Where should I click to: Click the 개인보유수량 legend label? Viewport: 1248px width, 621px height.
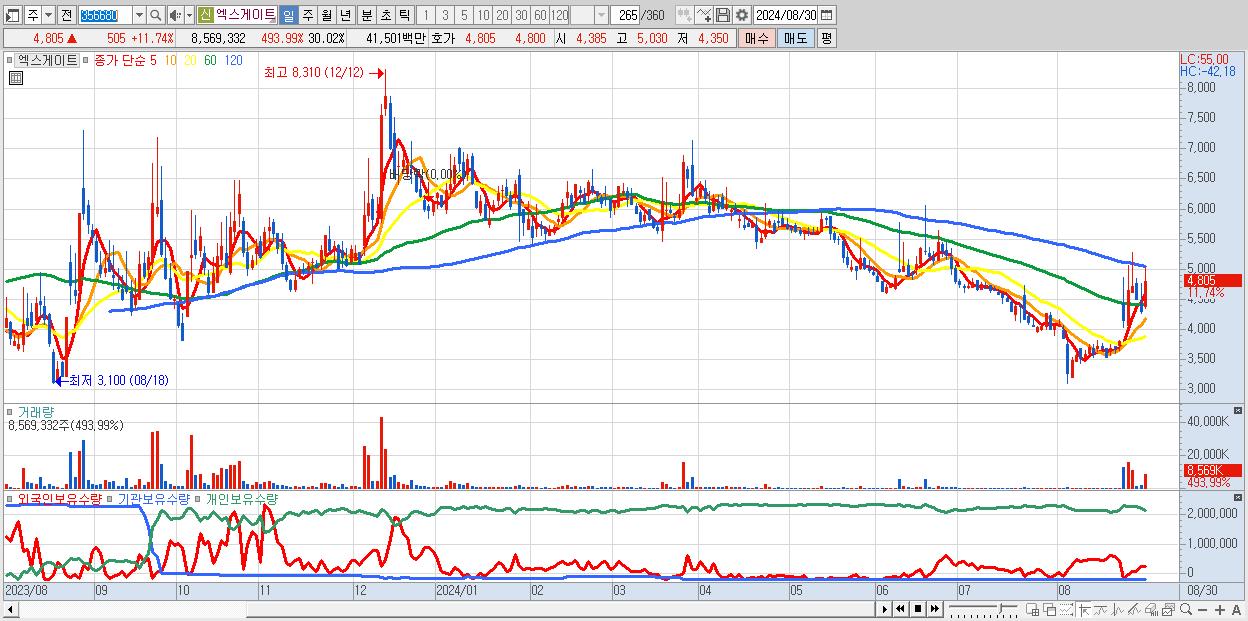coord(242,498)
